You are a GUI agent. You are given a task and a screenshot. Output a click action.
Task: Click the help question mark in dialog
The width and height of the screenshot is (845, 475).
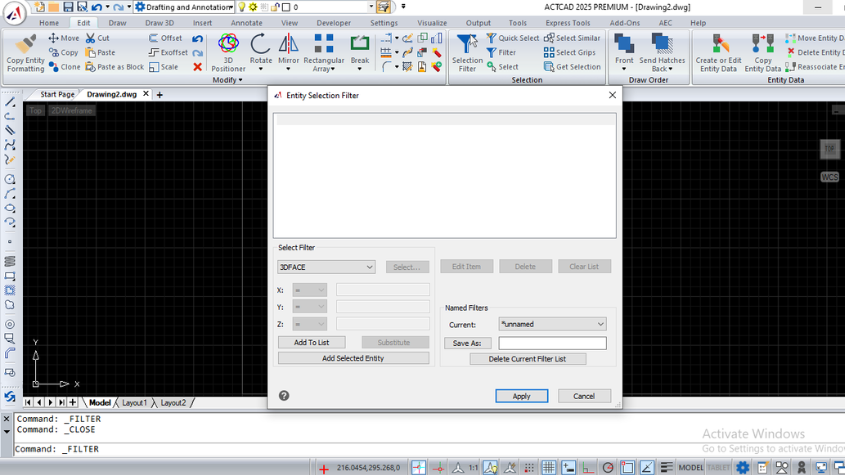[284, 396]
